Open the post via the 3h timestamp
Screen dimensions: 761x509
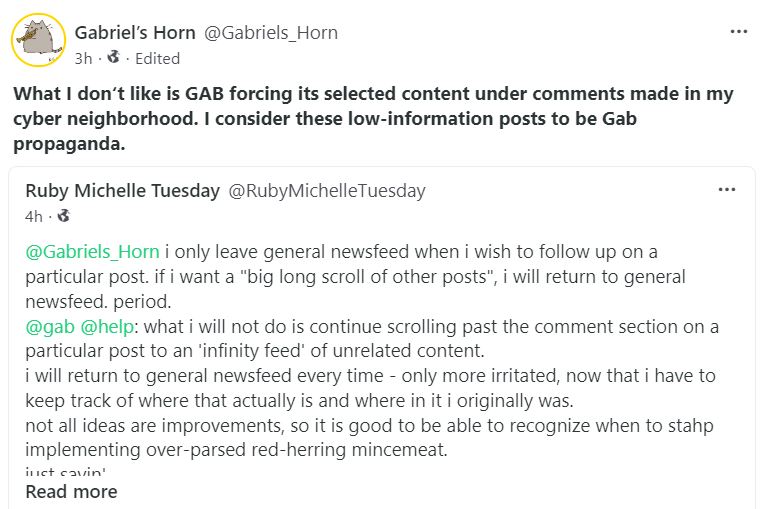83,59
